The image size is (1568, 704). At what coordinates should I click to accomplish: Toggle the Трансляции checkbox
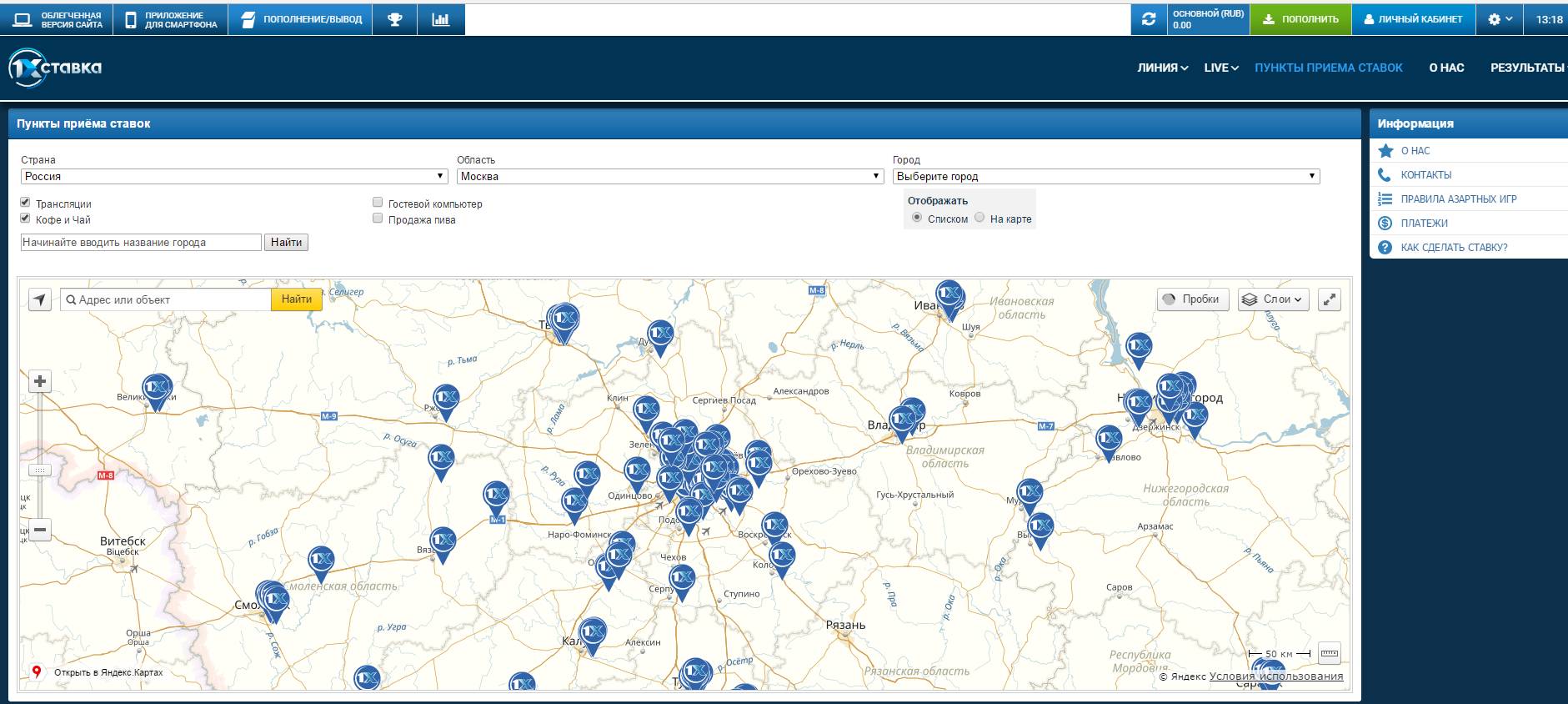pyautogui.click(x=25, y=203)
